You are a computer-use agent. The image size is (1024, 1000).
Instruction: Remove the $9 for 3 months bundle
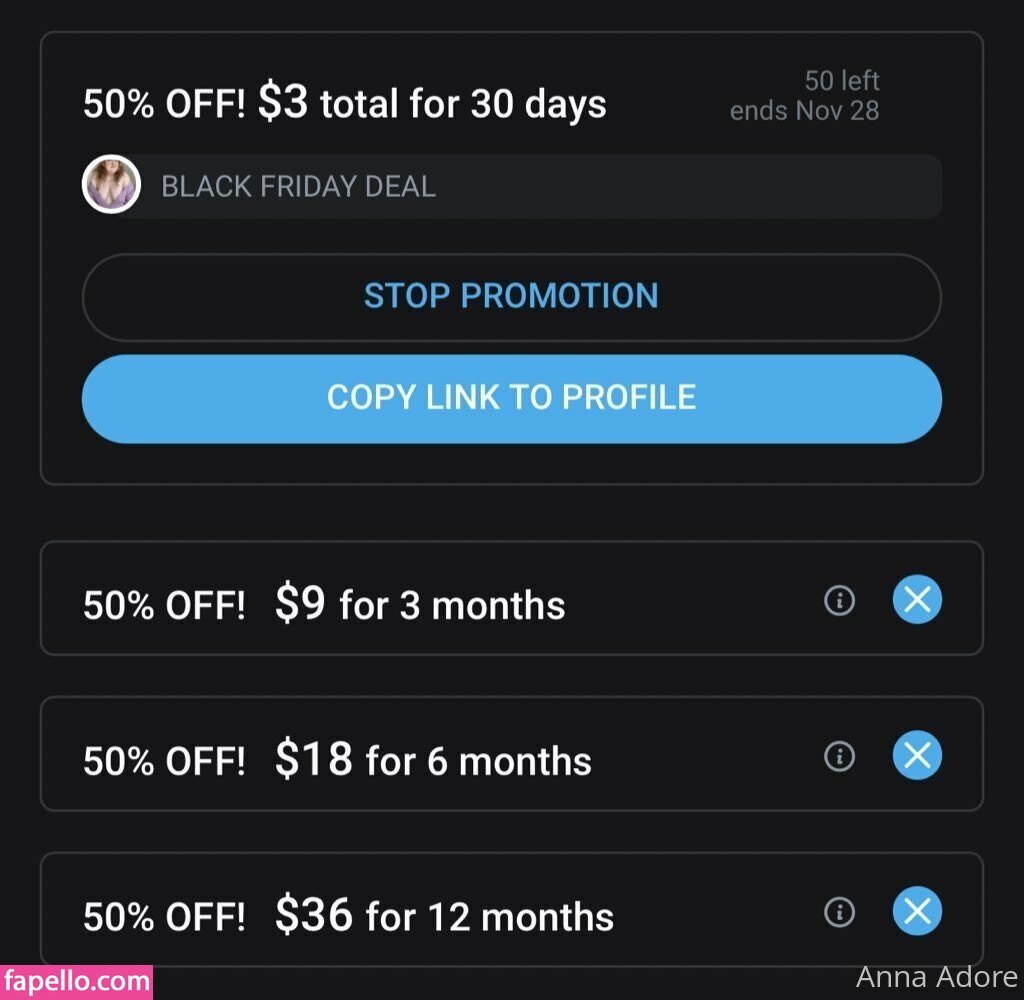point(917,600)
